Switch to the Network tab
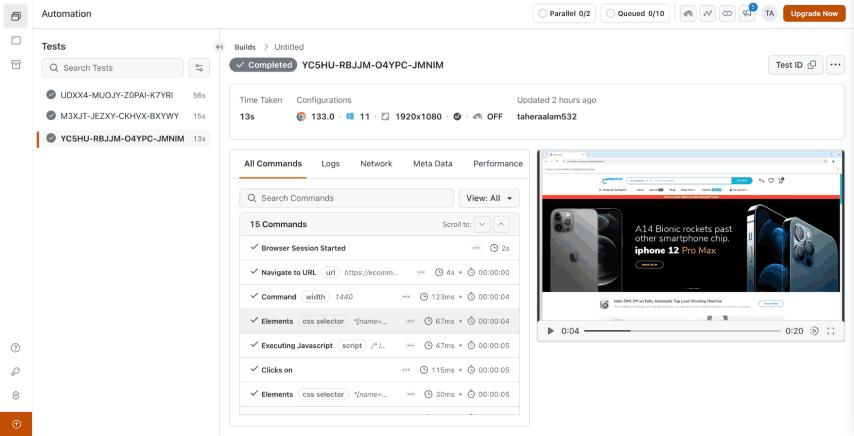This screenshot has width=854, height=436. (376, 164)
